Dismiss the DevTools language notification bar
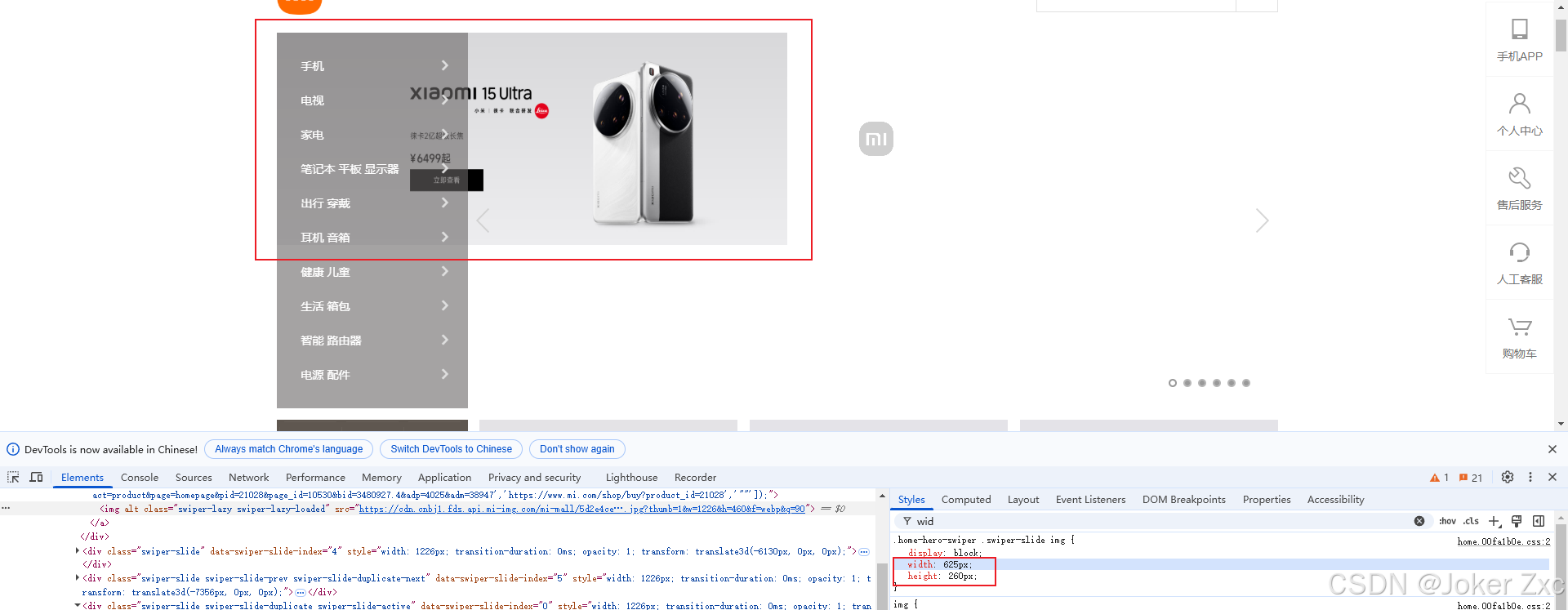The height and width of the screenshot is (610, 1568). pos(1552,449)
